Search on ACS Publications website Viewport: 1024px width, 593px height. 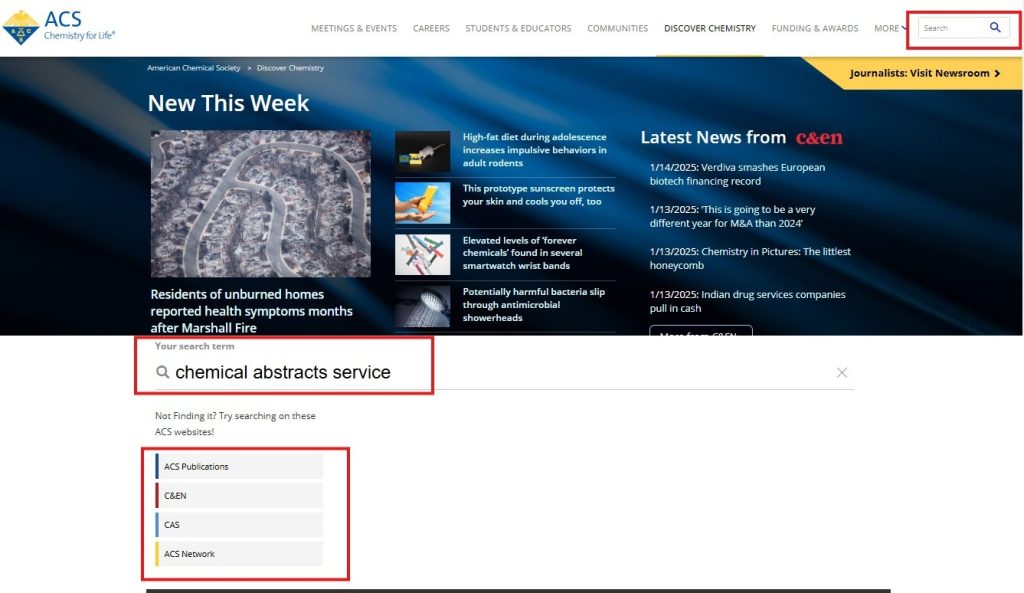[x=239, y=466]
